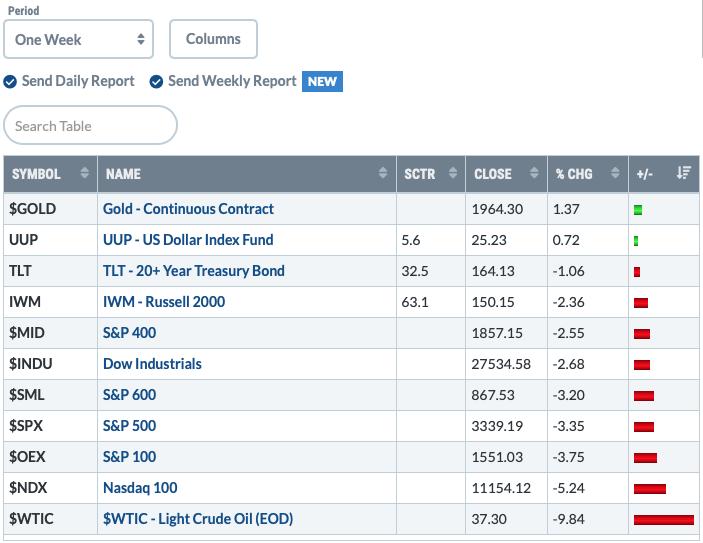Image resolution: width=703 pixels, height=543 pixels.
Task: Click the long red change bar for $WTIC
Action: pyautogui.click(x=664, y=520)
